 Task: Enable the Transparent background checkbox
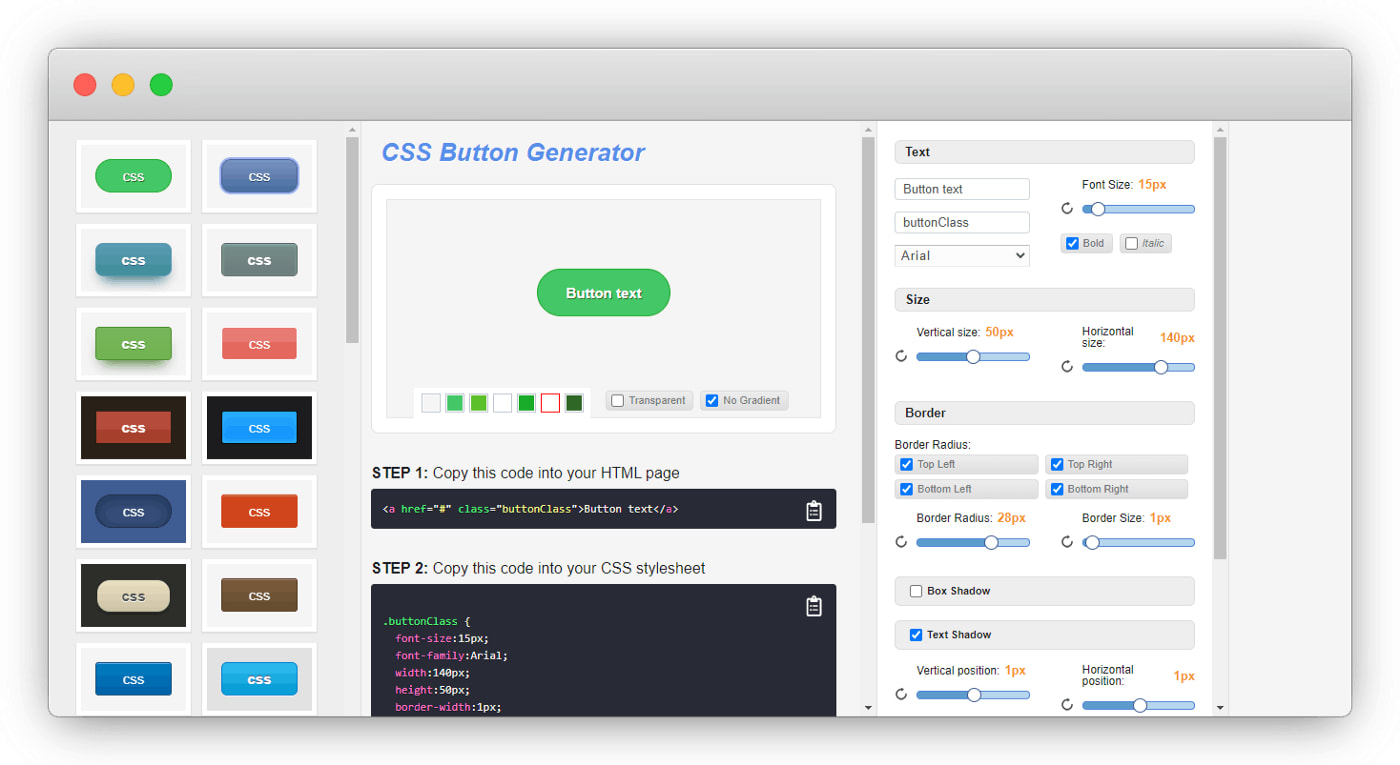pos(618,400)
